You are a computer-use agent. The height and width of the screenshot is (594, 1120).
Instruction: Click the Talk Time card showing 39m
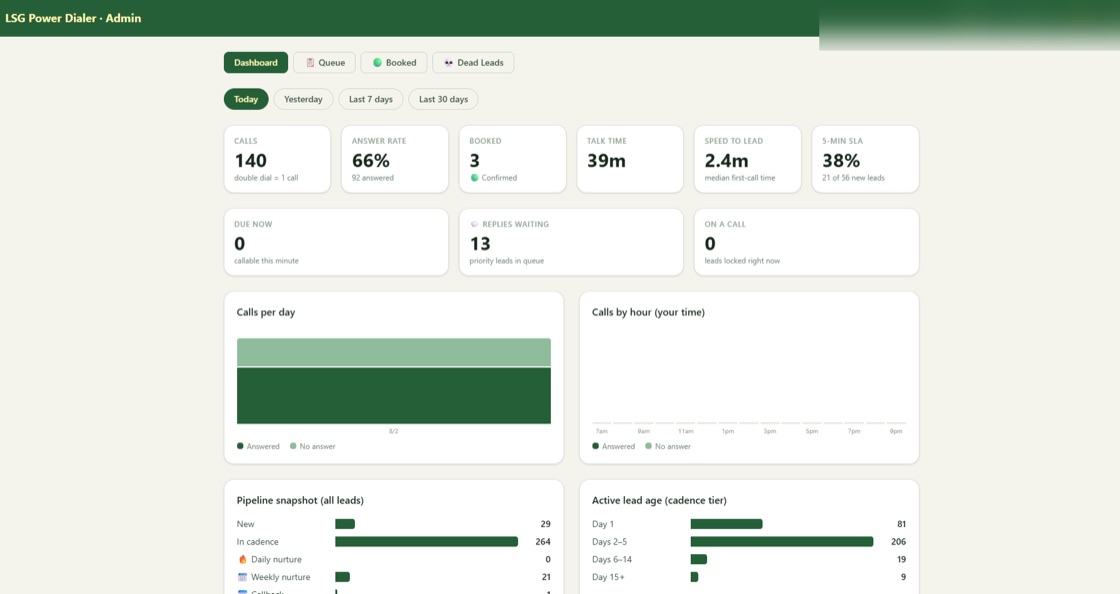tap(630, 159)
